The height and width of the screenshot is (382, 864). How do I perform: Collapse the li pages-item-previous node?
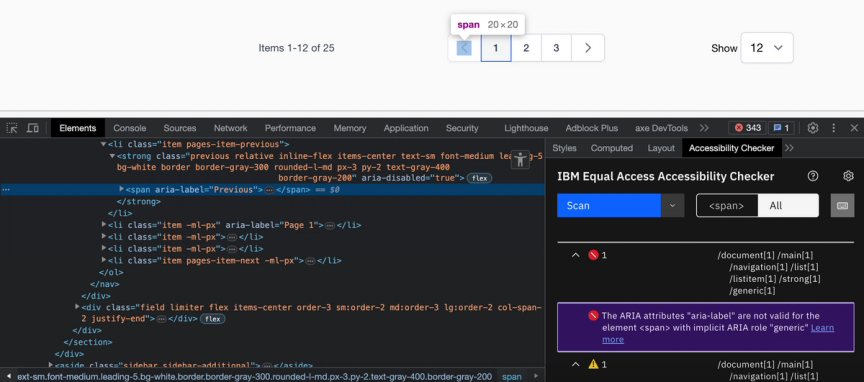(x=103, y=144)
